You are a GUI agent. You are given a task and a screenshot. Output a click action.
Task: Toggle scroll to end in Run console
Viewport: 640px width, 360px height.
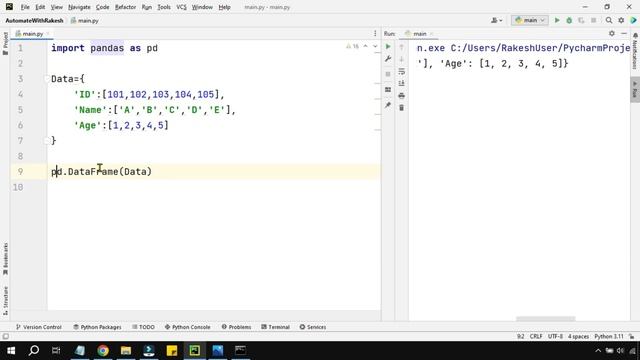click(x=402, y=83)
